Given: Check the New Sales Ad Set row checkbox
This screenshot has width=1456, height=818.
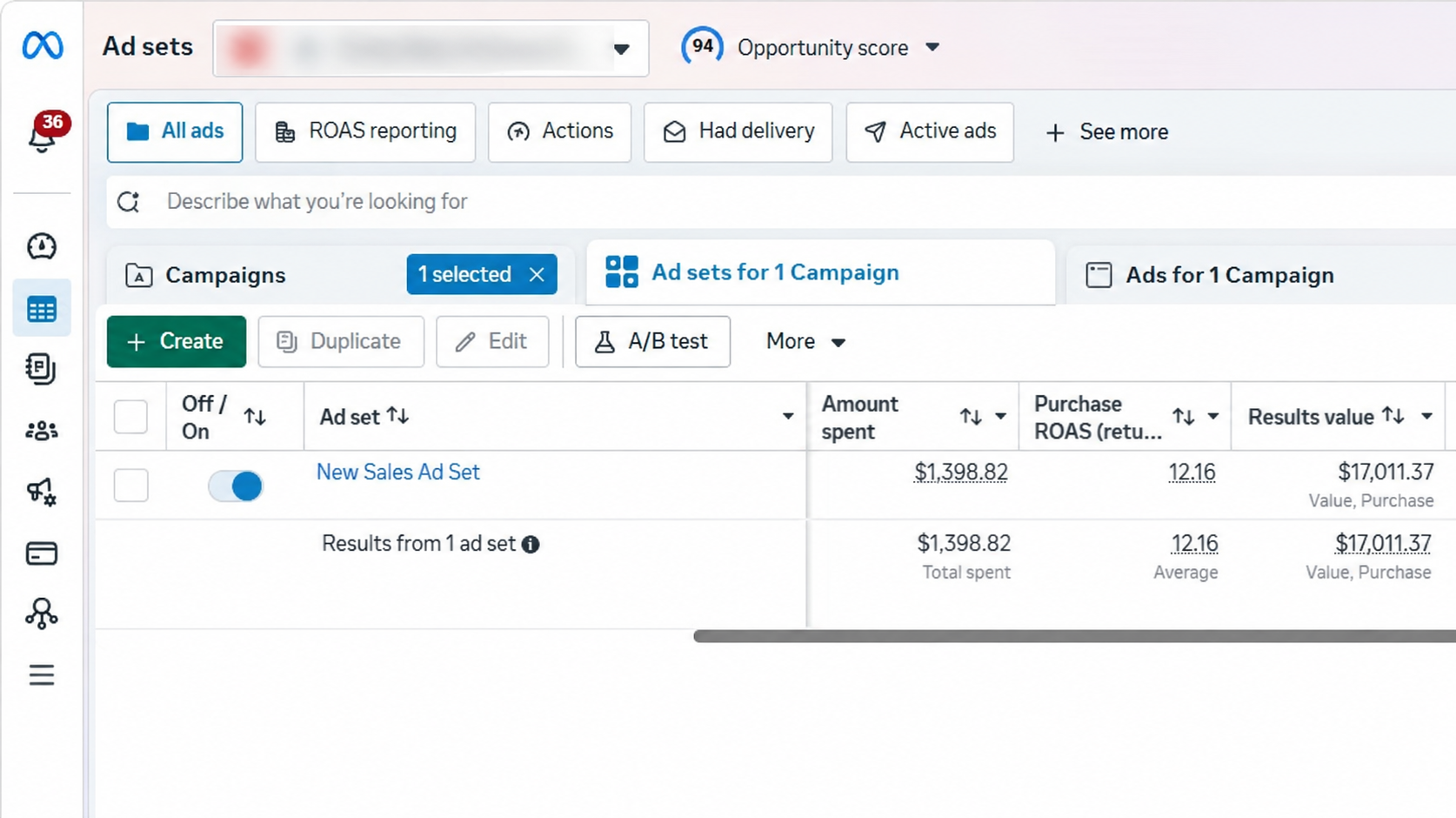Looking at the screenshot, I should [131, 486].
